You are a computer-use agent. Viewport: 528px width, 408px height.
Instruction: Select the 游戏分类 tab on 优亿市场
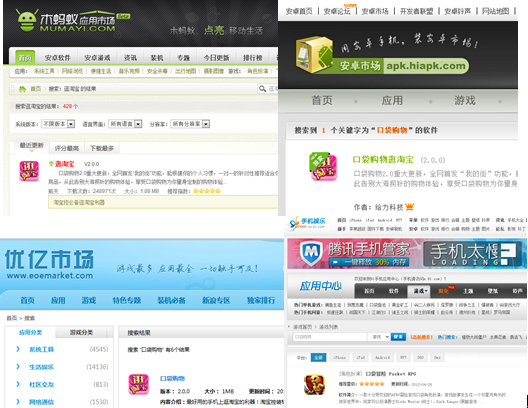pyautogui.click(x=81, y=333)
